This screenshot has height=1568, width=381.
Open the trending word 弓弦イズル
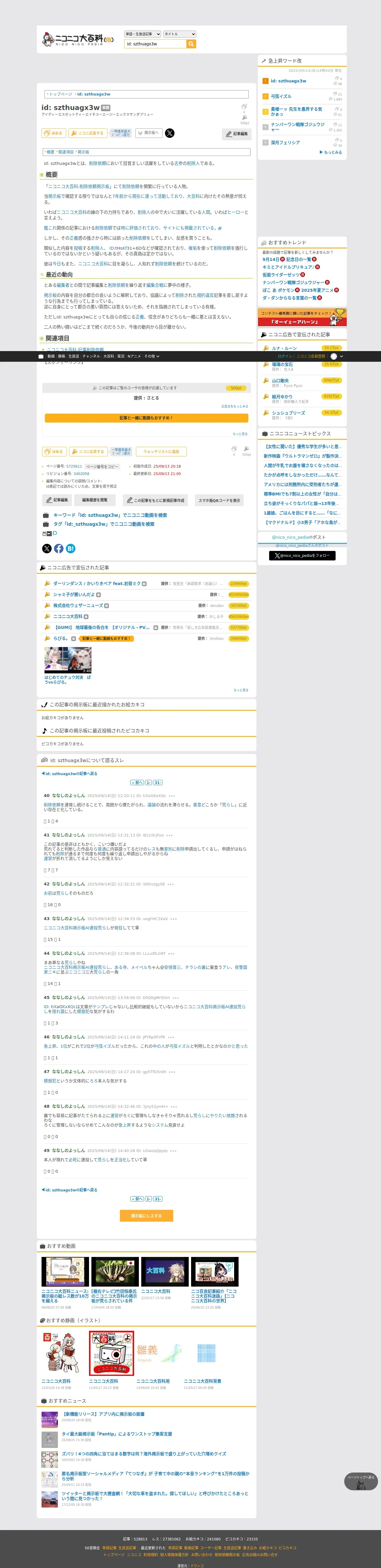(x=281, y=96)
